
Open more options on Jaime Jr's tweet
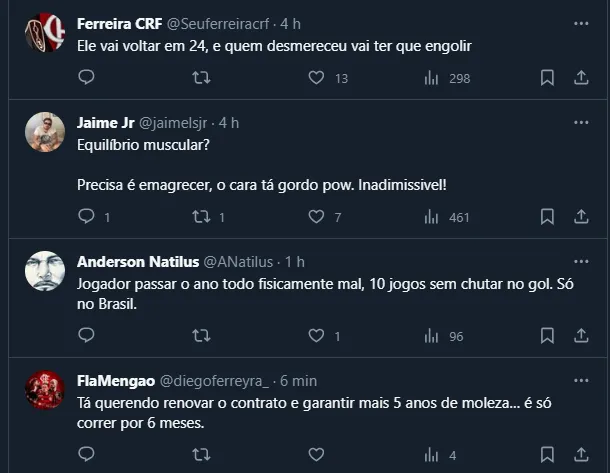581,122
